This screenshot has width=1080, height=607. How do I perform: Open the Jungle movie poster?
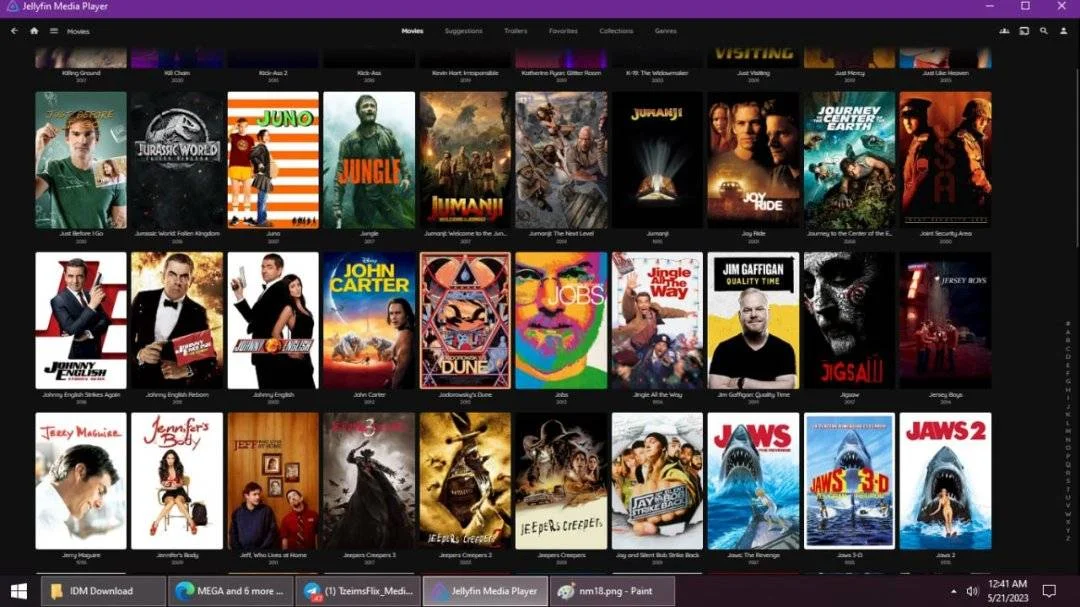[x=369, y=160]
